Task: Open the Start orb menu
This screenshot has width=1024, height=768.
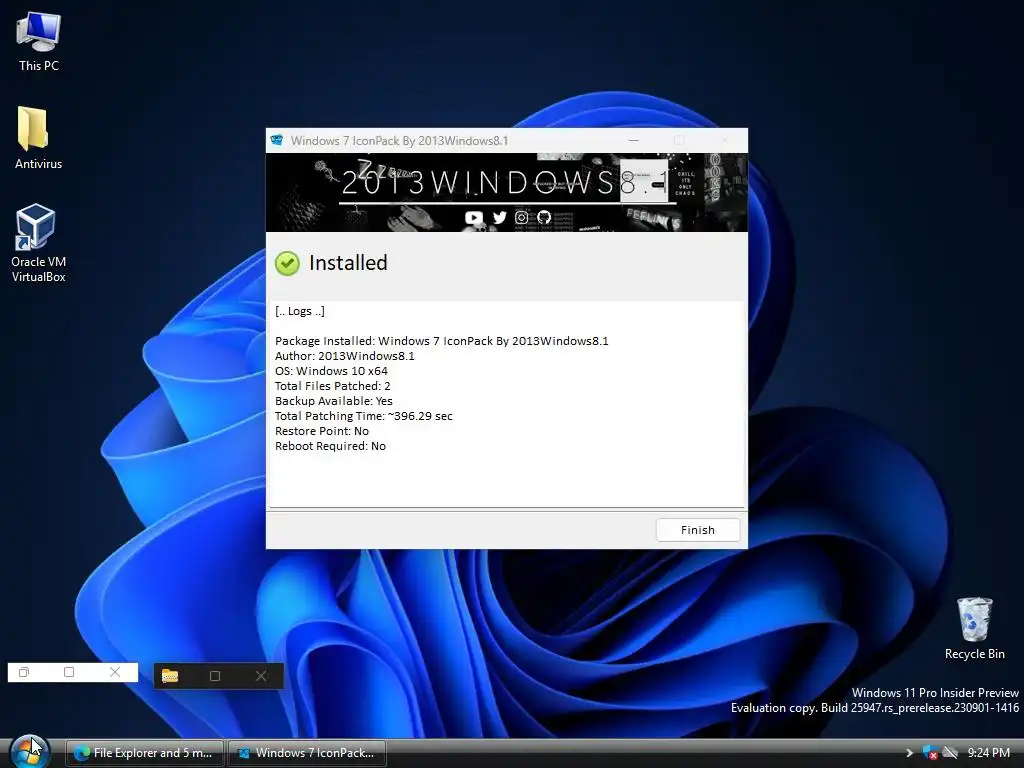Action: pyautogui.click(x=30, y=751)
